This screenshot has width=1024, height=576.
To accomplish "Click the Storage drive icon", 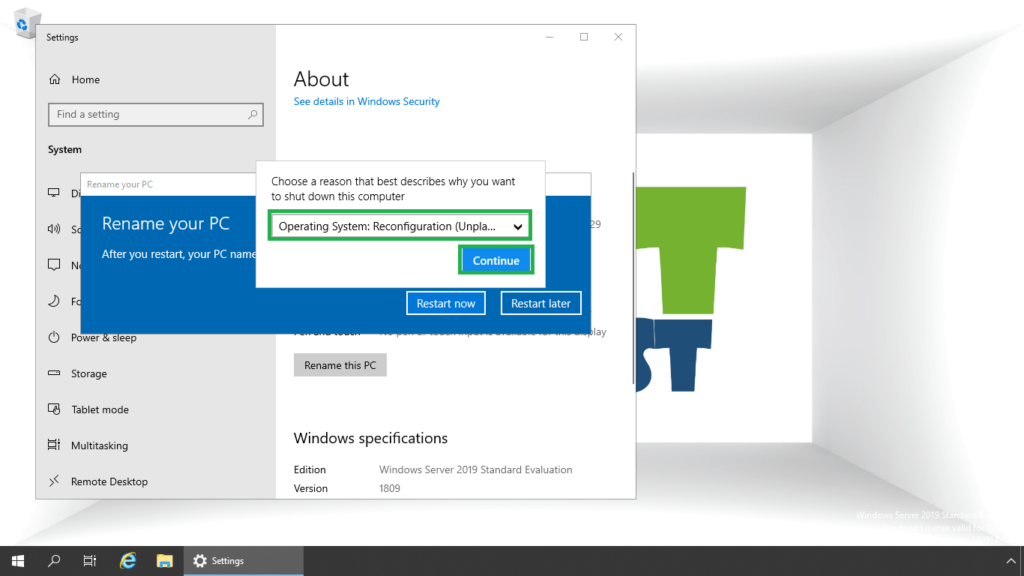I will [54, 373].
